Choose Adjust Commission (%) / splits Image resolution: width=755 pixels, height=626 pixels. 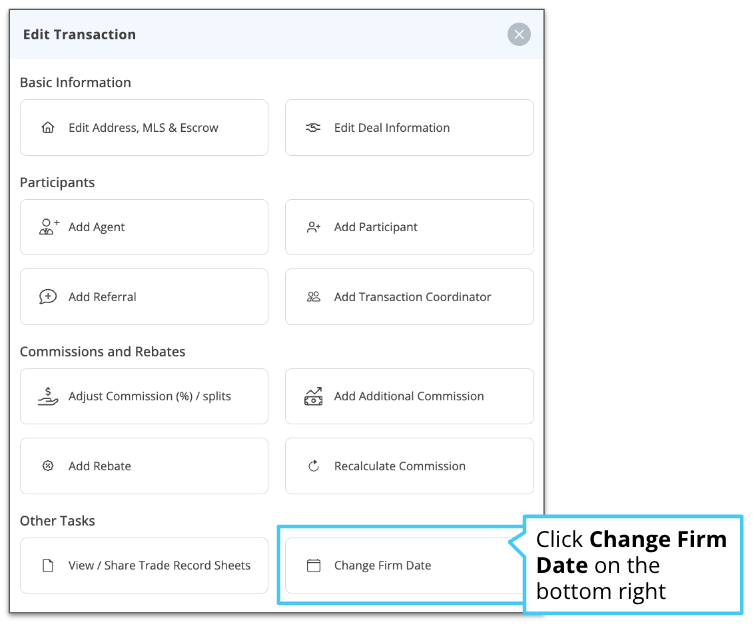[x=144, y=396]
